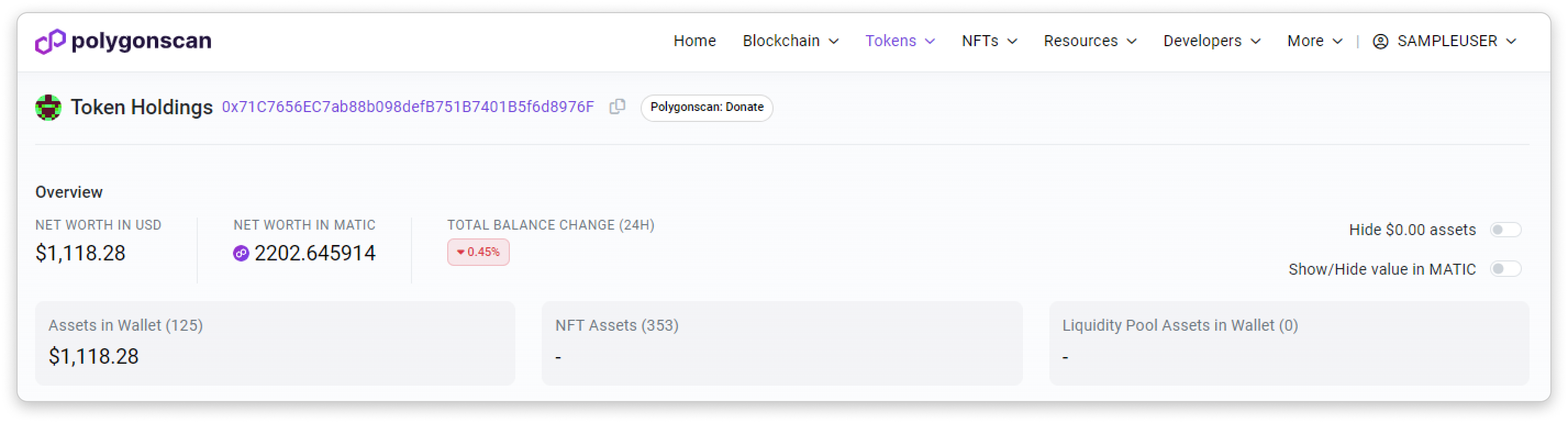Go to the Home page

694,41
